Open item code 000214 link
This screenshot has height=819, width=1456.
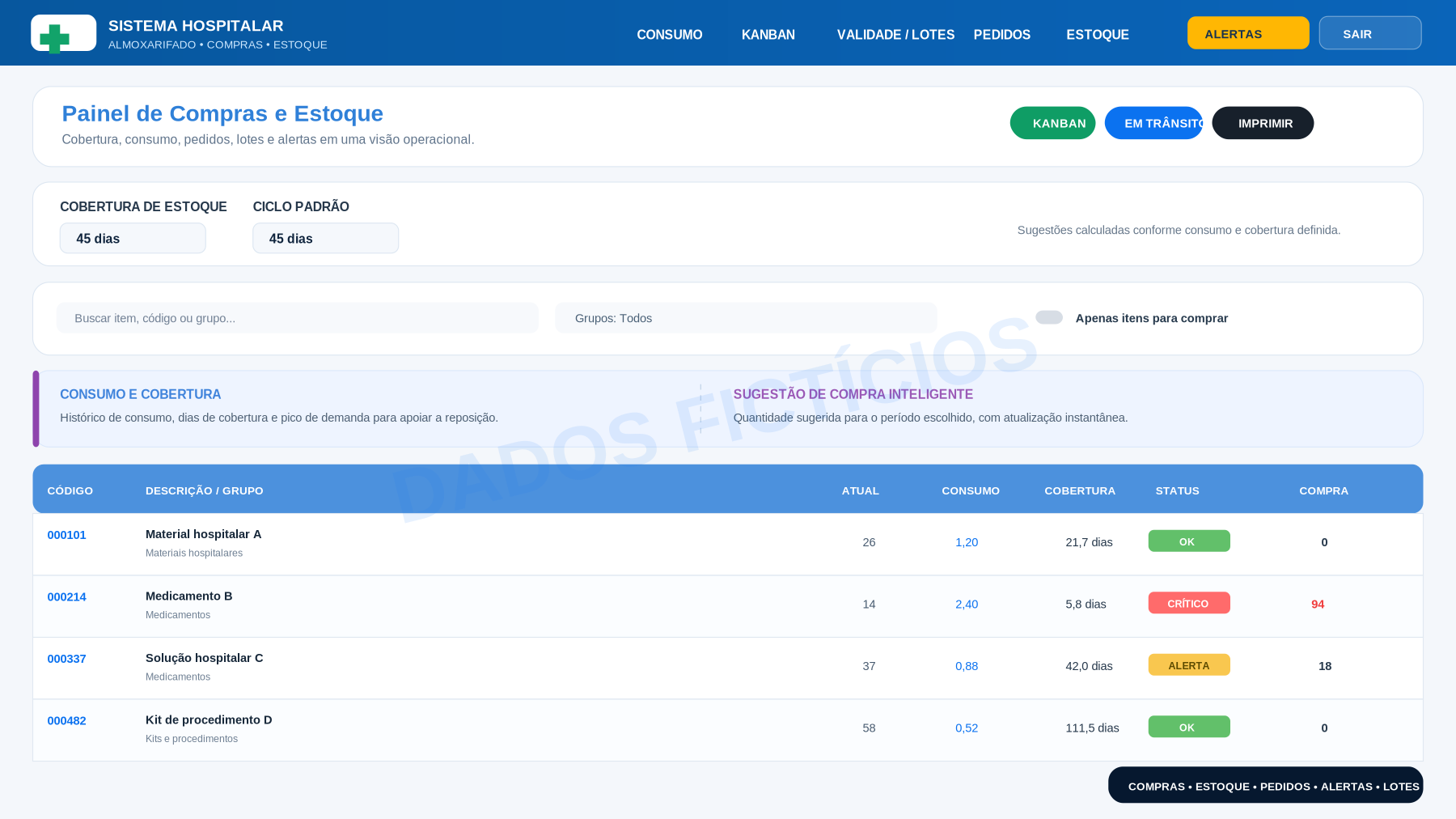coord(66,597)
